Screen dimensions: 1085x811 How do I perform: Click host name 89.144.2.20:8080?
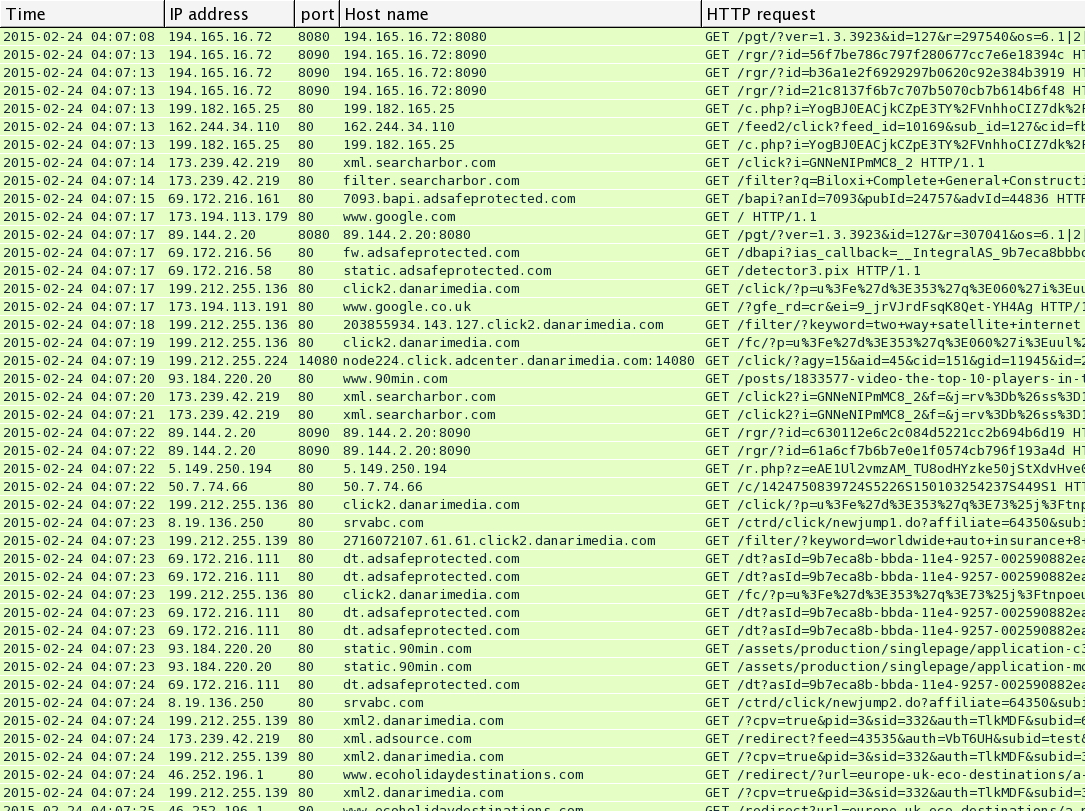click(x=407, y=235)
